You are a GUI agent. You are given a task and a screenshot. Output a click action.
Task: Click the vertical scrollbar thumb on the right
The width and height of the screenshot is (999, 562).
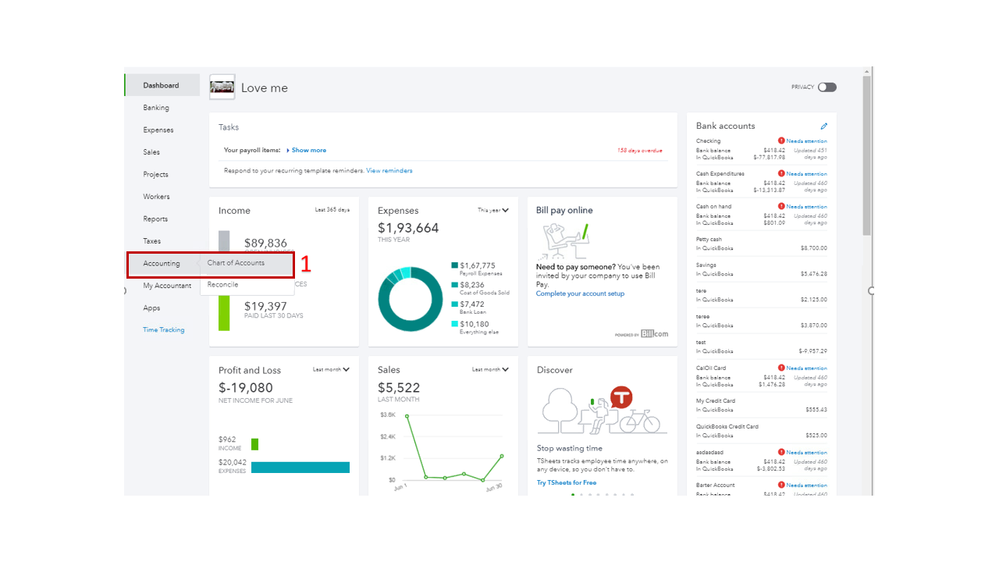pos(866,156)
